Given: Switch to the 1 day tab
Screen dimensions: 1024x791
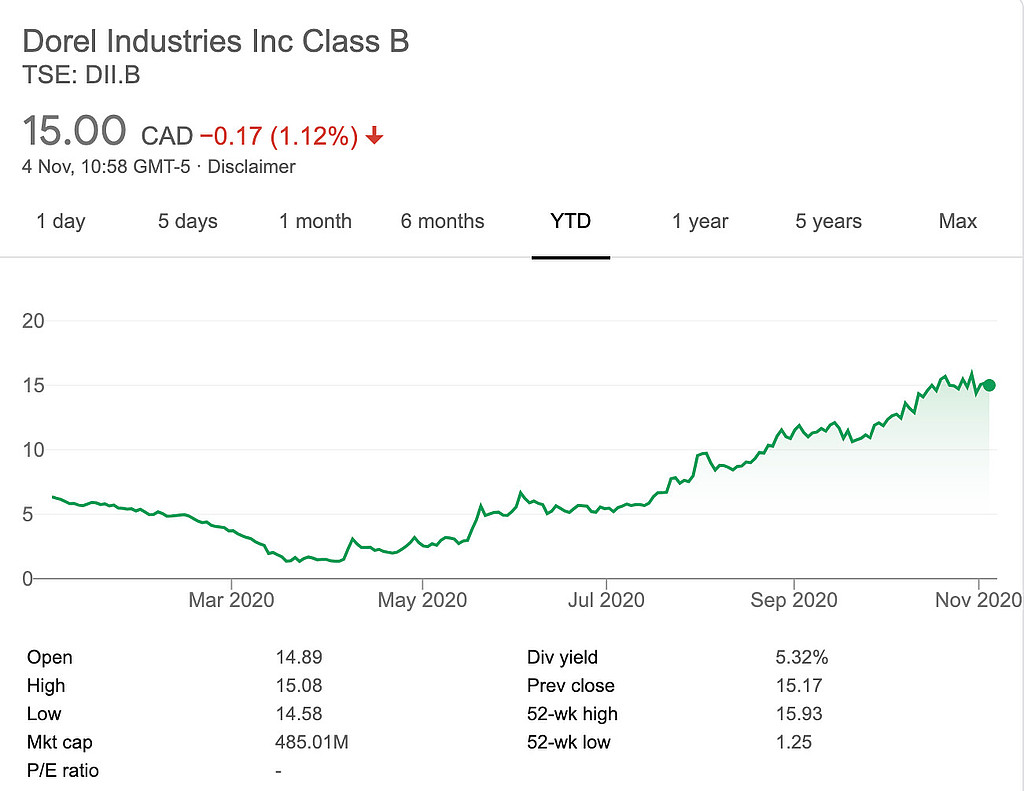Looking at the screenshot, I should (x=61, y=221).
